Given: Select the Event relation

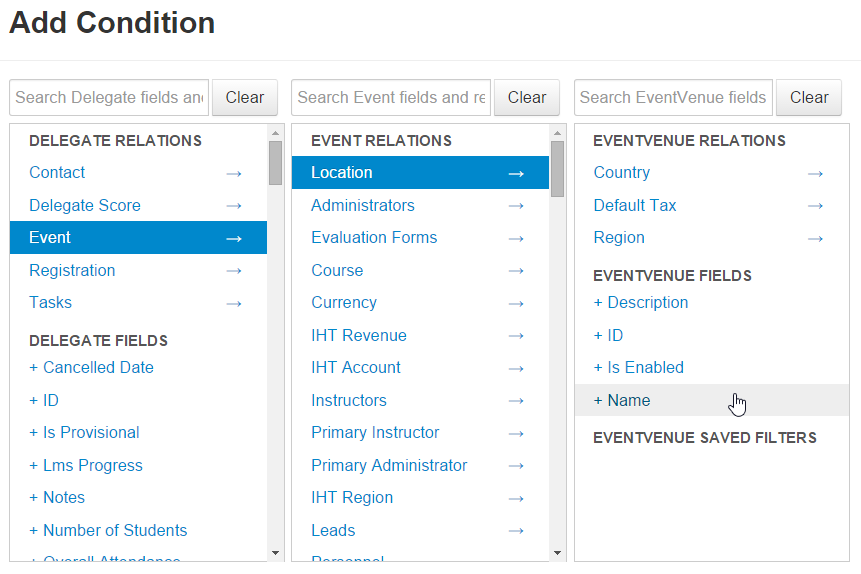Looking at the screenshot, I should [x=138, y=237].
